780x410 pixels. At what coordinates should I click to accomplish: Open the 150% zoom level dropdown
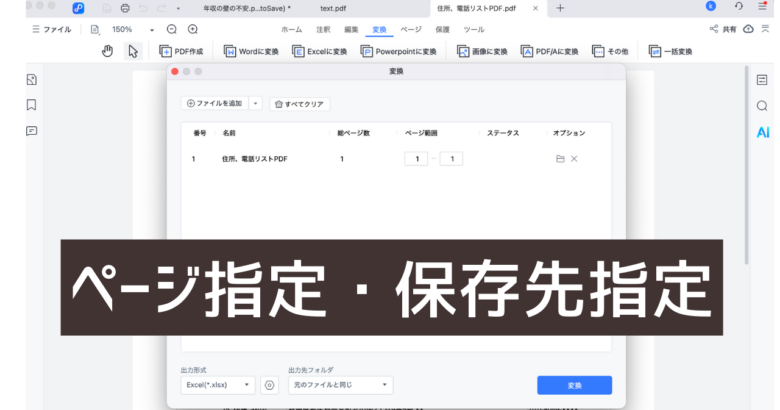click(127, 30)
